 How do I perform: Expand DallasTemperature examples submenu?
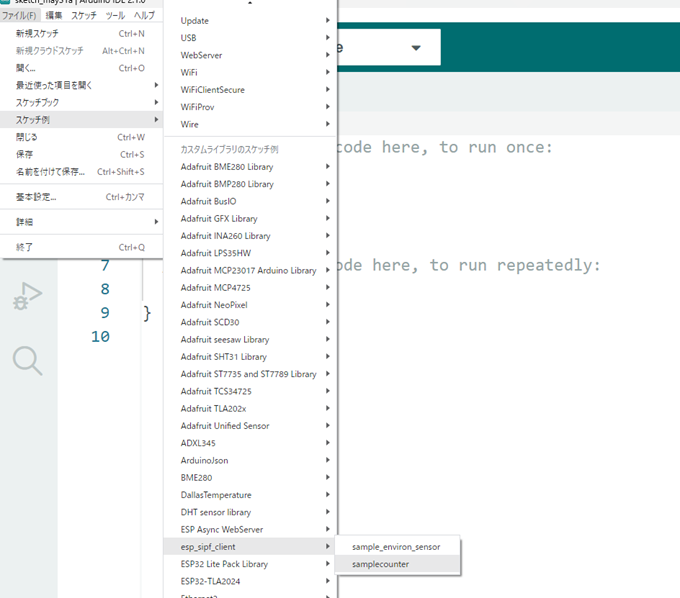(x=250, y=495)
